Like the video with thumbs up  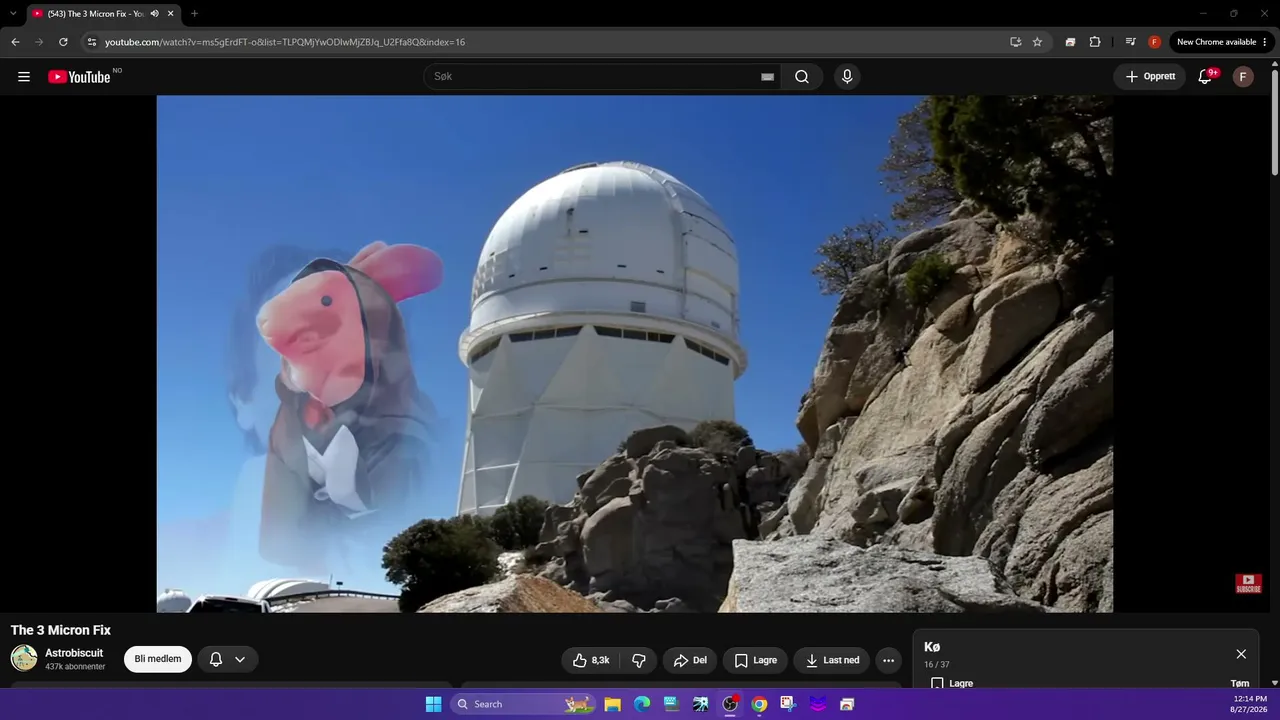(x=591, y=660)
